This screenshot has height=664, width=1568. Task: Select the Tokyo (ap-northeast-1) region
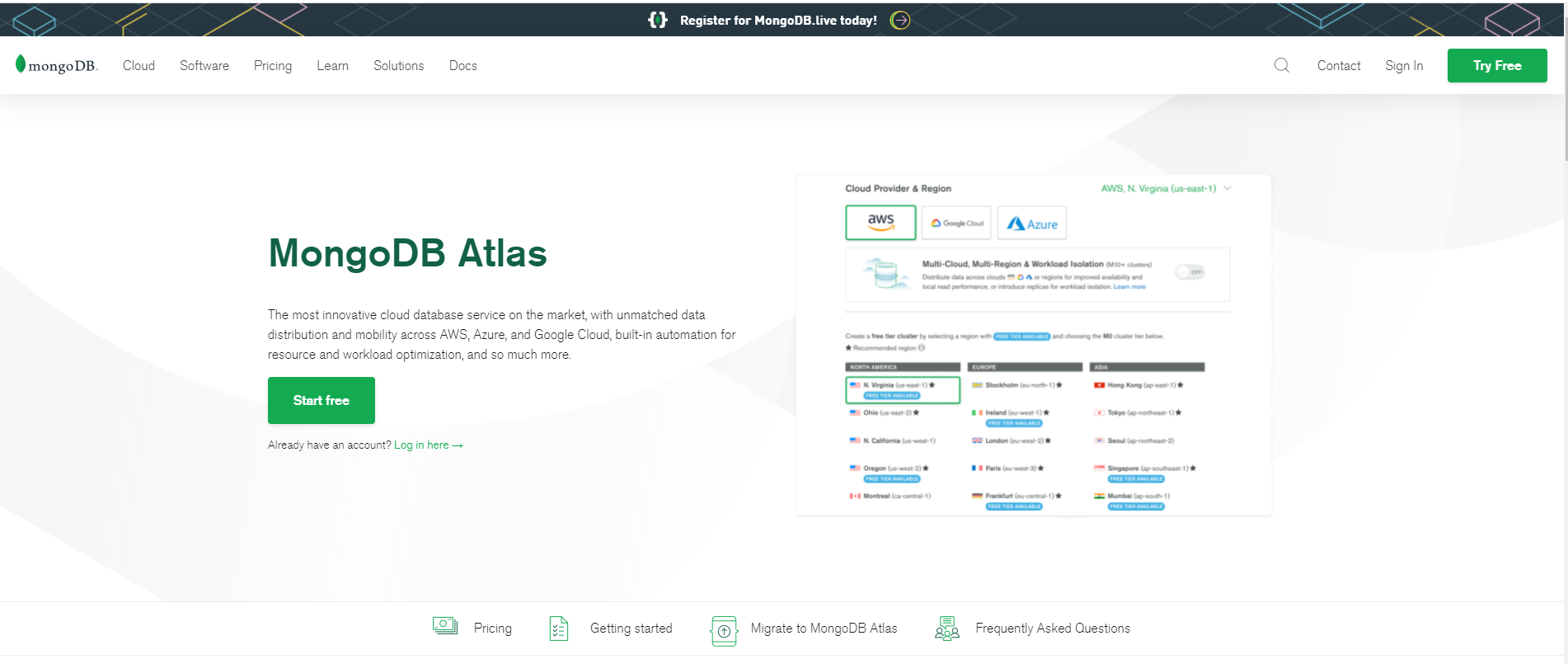pyautogui.click(x=1138, y=412)
